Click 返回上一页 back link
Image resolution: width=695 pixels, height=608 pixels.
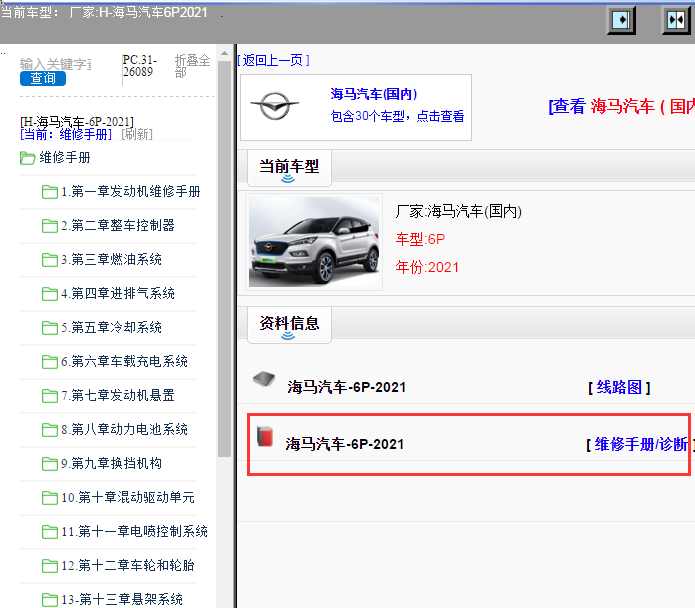(x=273, y=60)
